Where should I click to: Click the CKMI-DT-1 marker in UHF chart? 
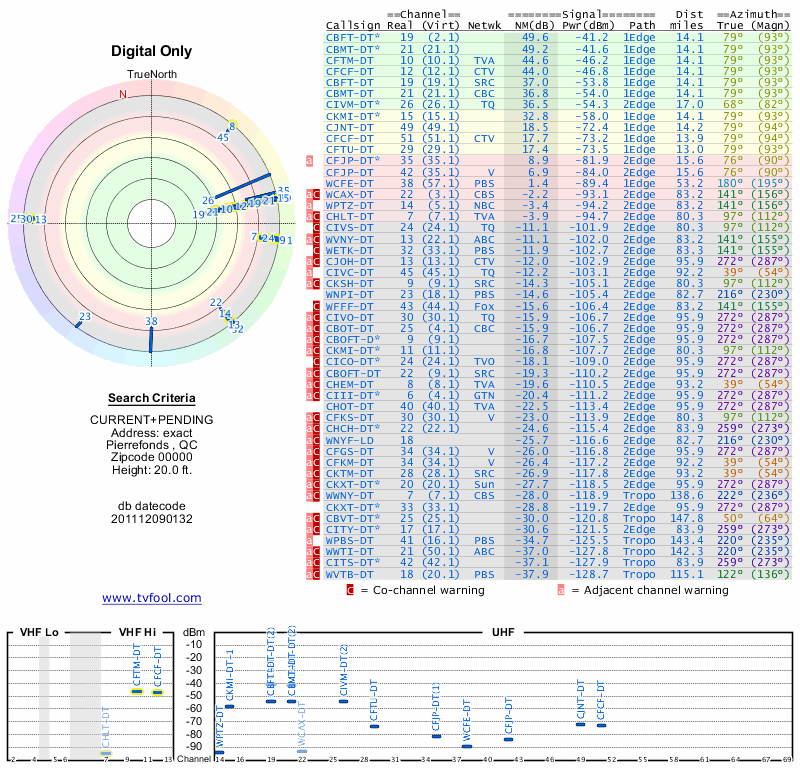coord(230,706)
